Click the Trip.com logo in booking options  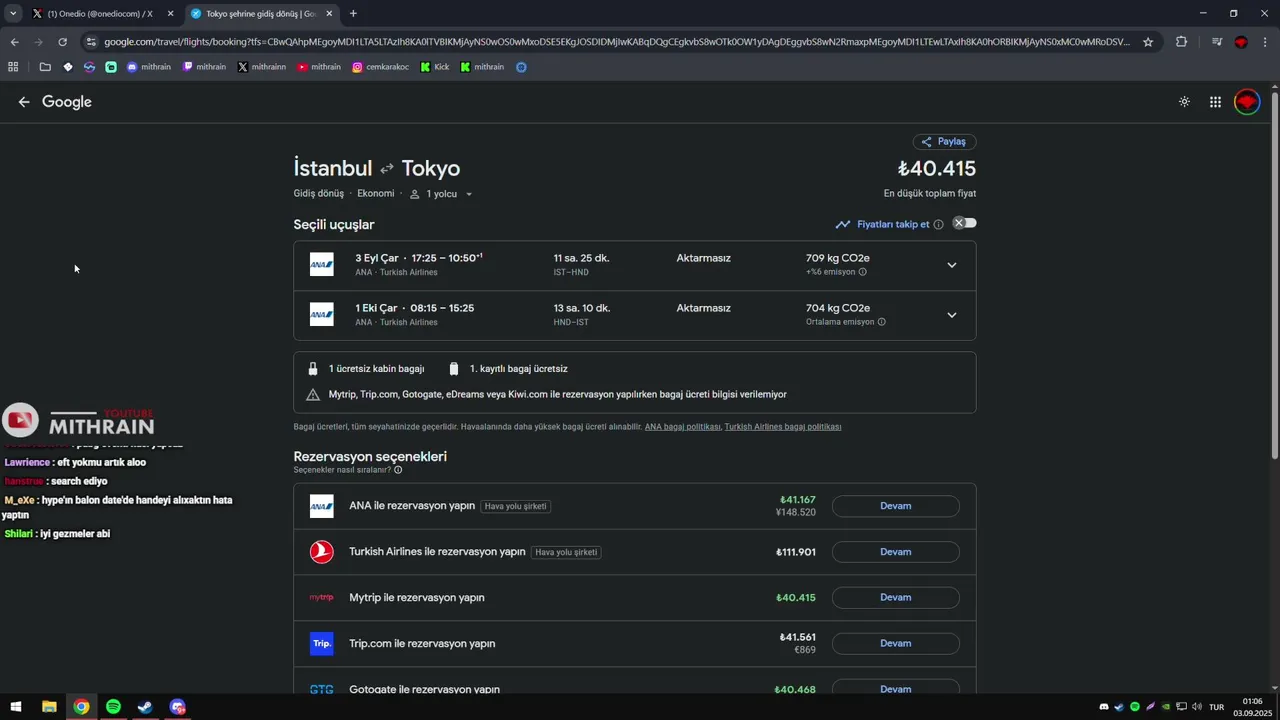pyautogui.click(x=321, y=644)
